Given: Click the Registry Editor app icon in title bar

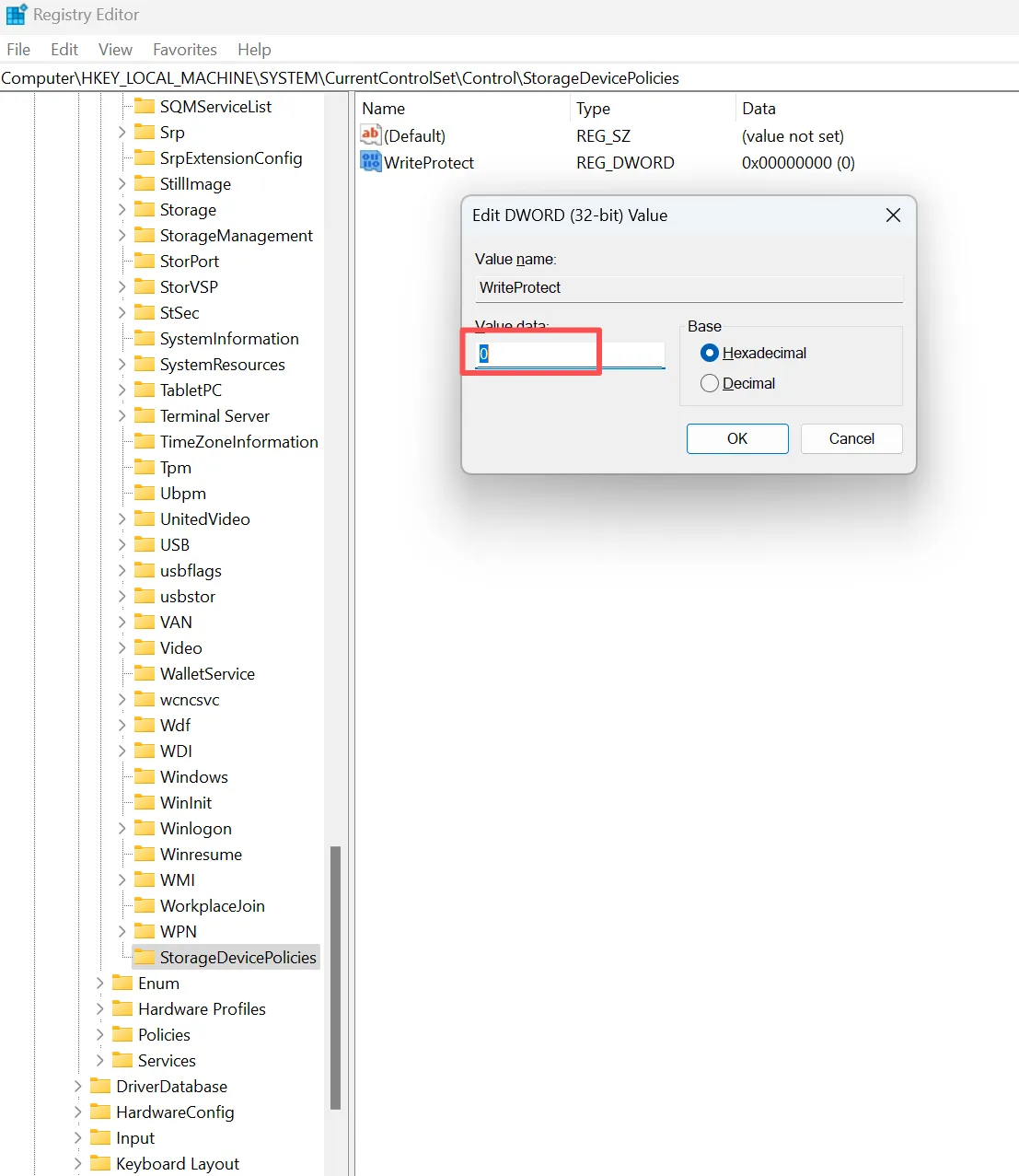Looking at the screenshot, I should point(17,15).
